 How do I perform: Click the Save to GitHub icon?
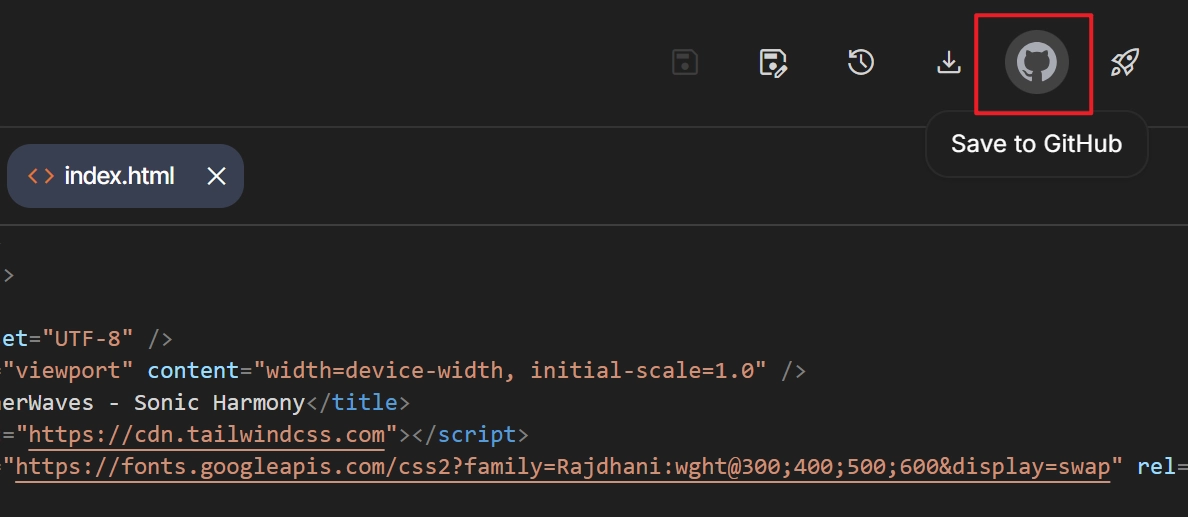click(1036, 63)
